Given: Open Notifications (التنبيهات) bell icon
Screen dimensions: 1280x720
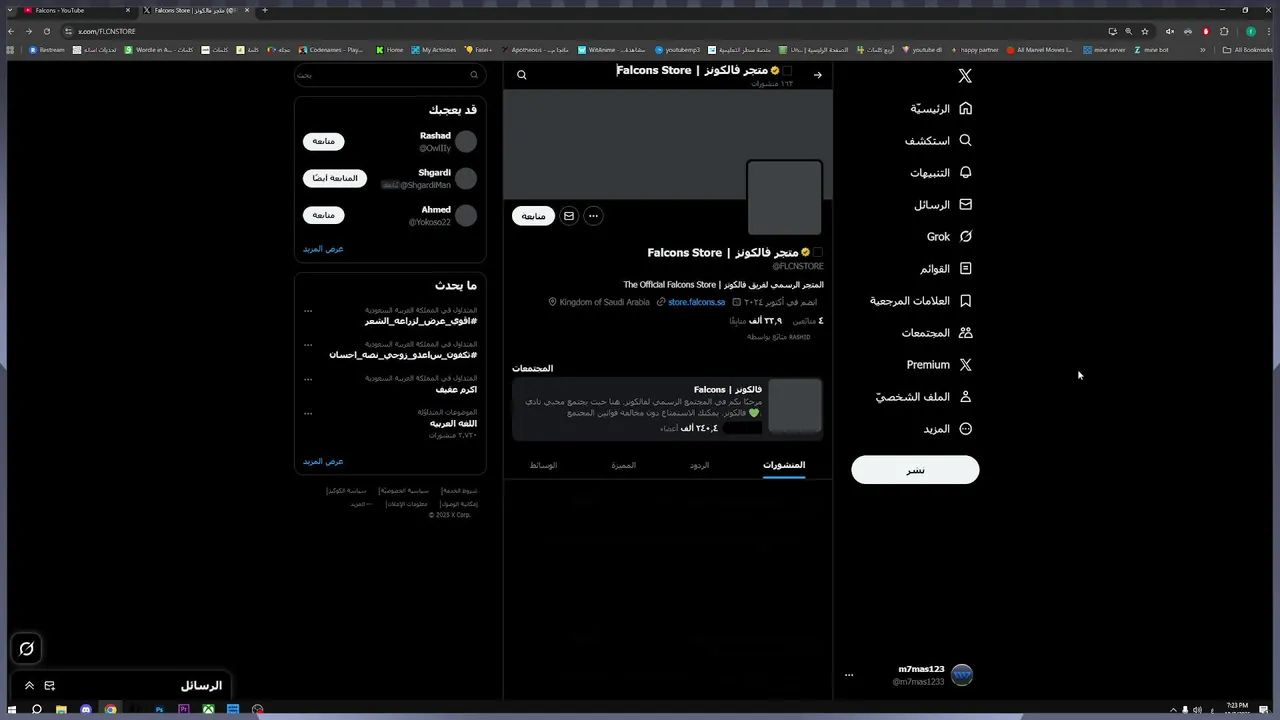Looking at the screenshot, I should pyautogui.click(x=965, y=172).
